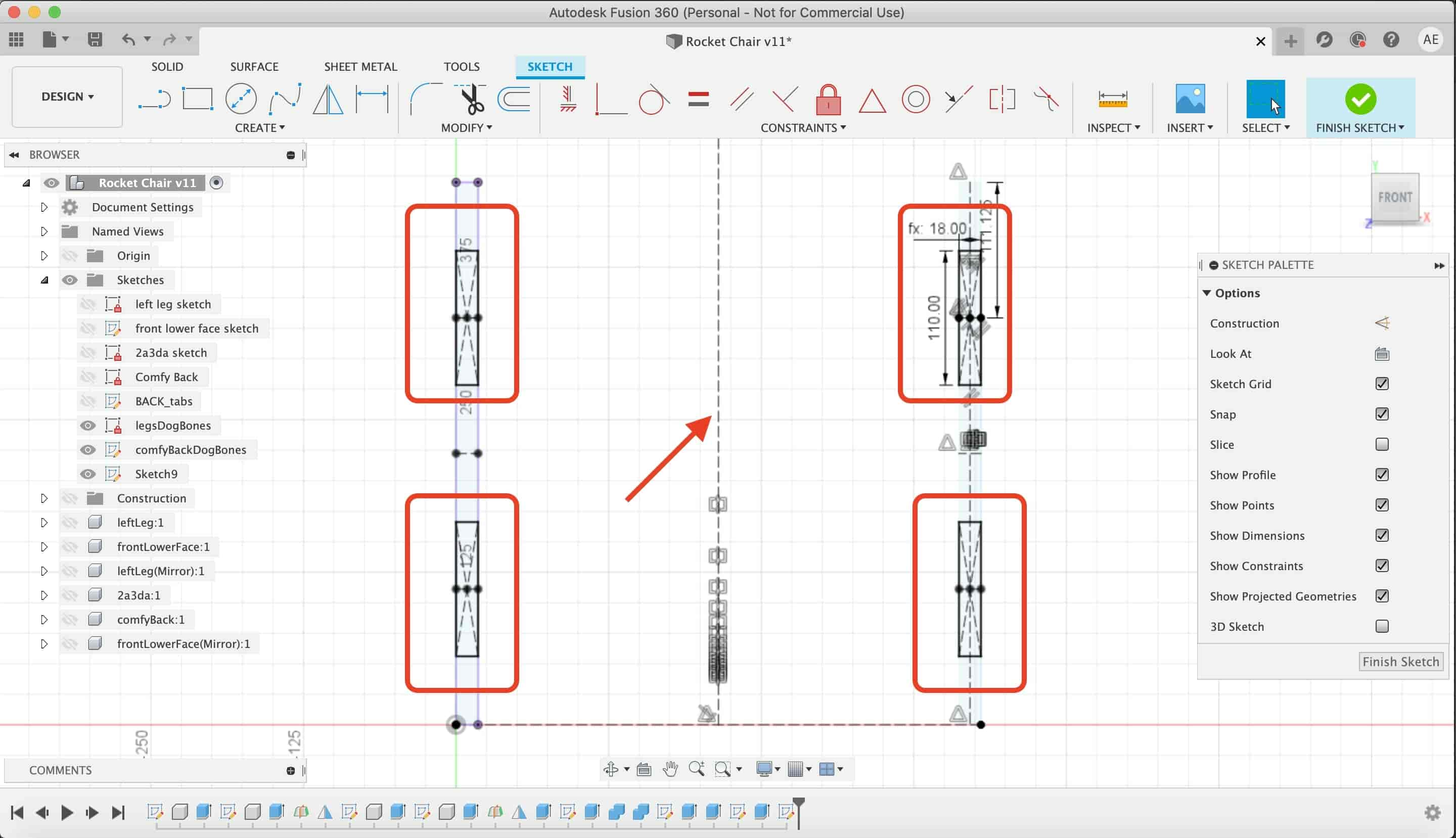Toggle the Show Dimensions checkbox
This screenshot has height=838, width=1456.
[1382, 535]
